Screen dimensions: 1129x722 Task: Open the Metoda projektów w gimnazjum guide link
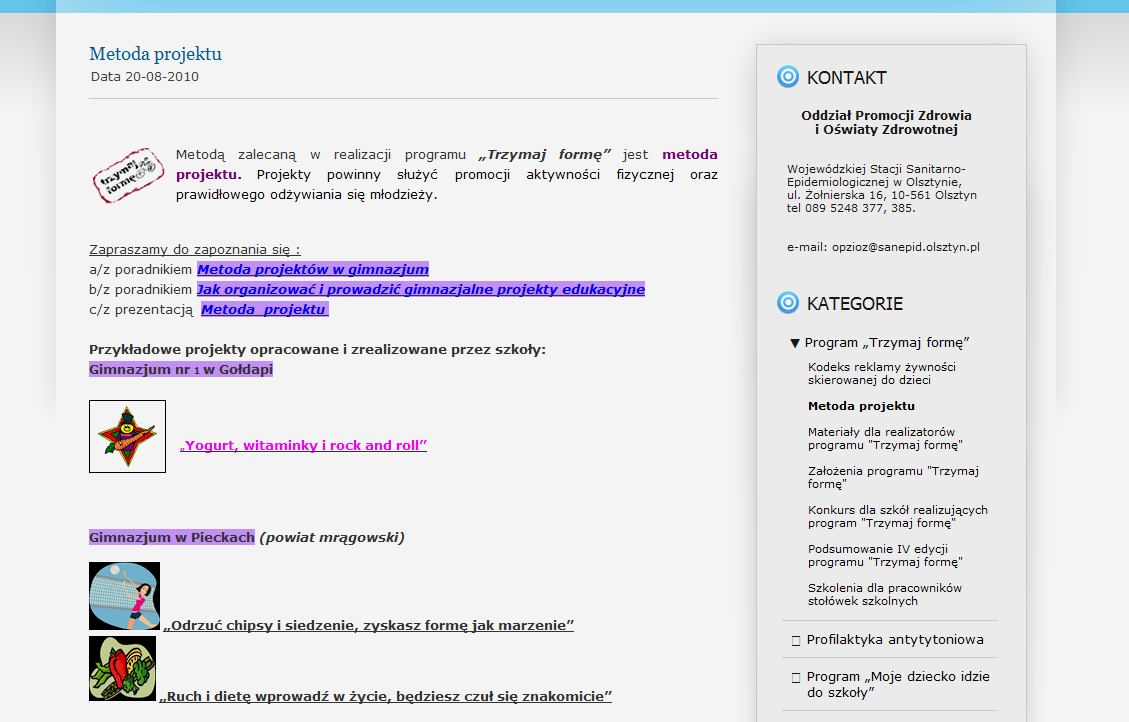[x=312, y=269]
